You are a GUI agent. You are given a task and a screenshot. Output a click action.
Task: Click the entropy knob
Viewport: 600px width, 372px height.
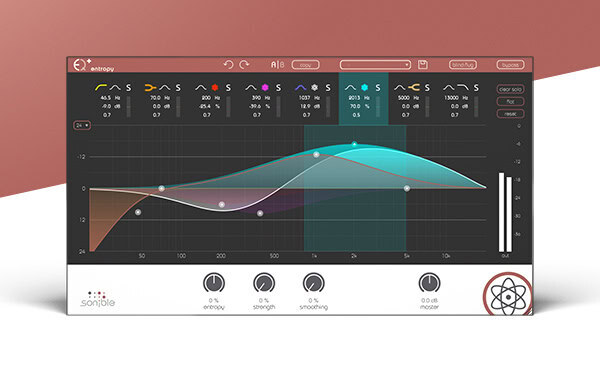click(x=214, y=284)
